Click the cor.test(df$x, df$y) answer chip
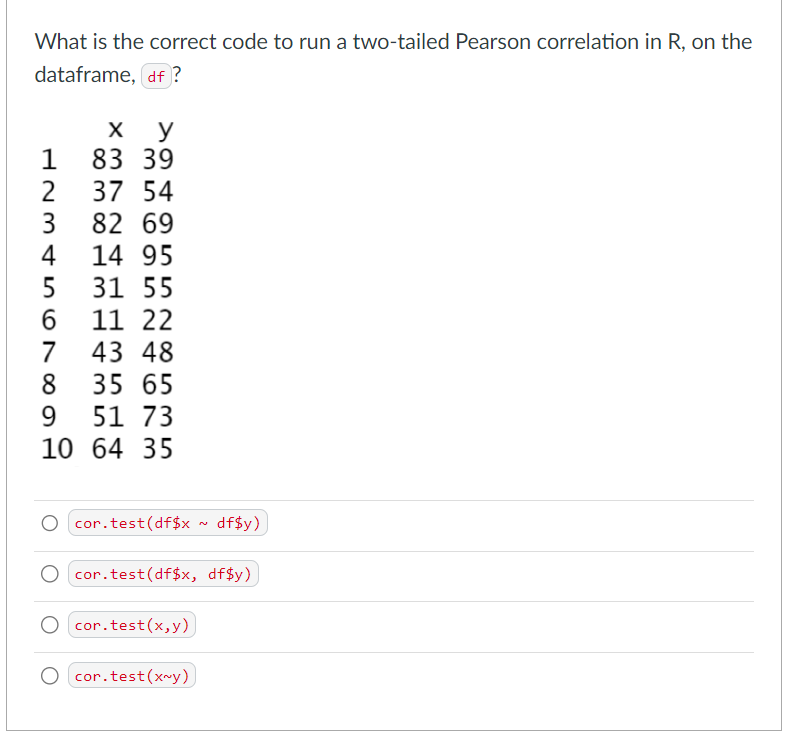803x733 pixels. [163, 573]
